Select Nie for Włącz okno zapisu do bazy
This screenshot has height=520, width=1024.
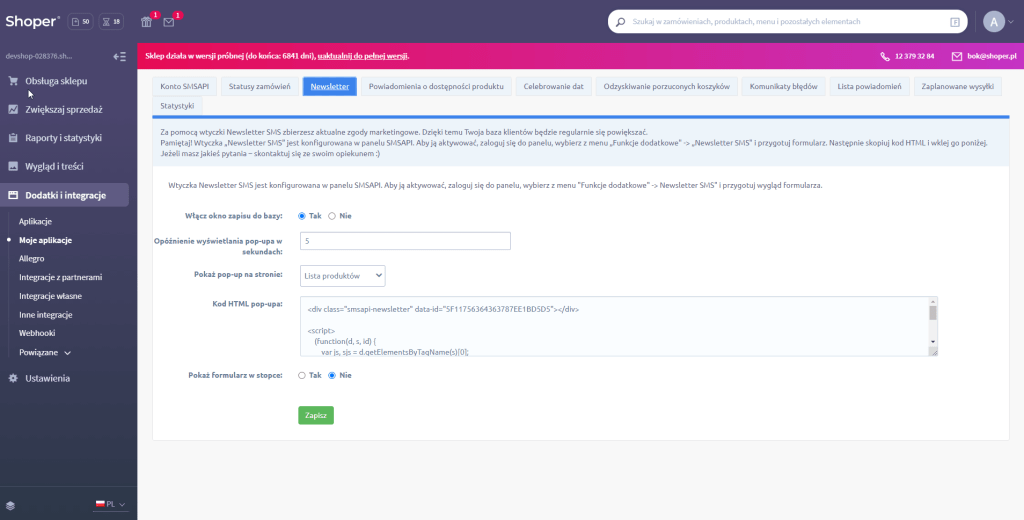pos(332,215)
